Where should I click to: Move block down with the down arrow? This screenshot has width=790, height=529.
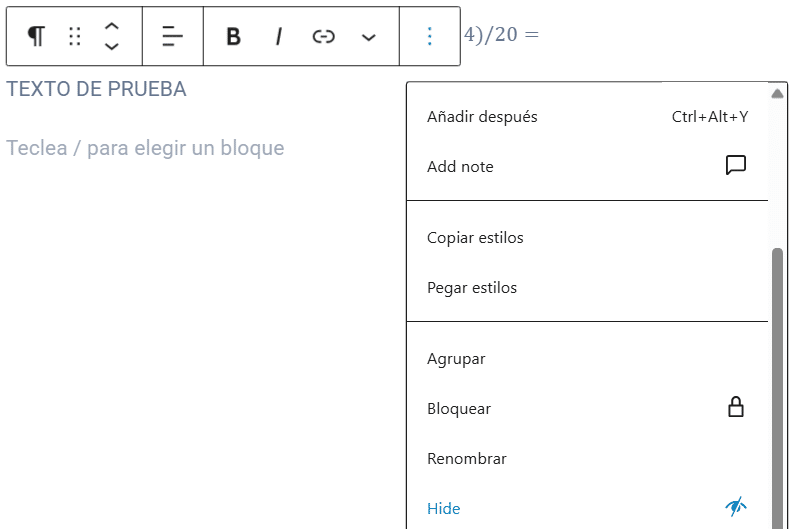click(112, 47)
